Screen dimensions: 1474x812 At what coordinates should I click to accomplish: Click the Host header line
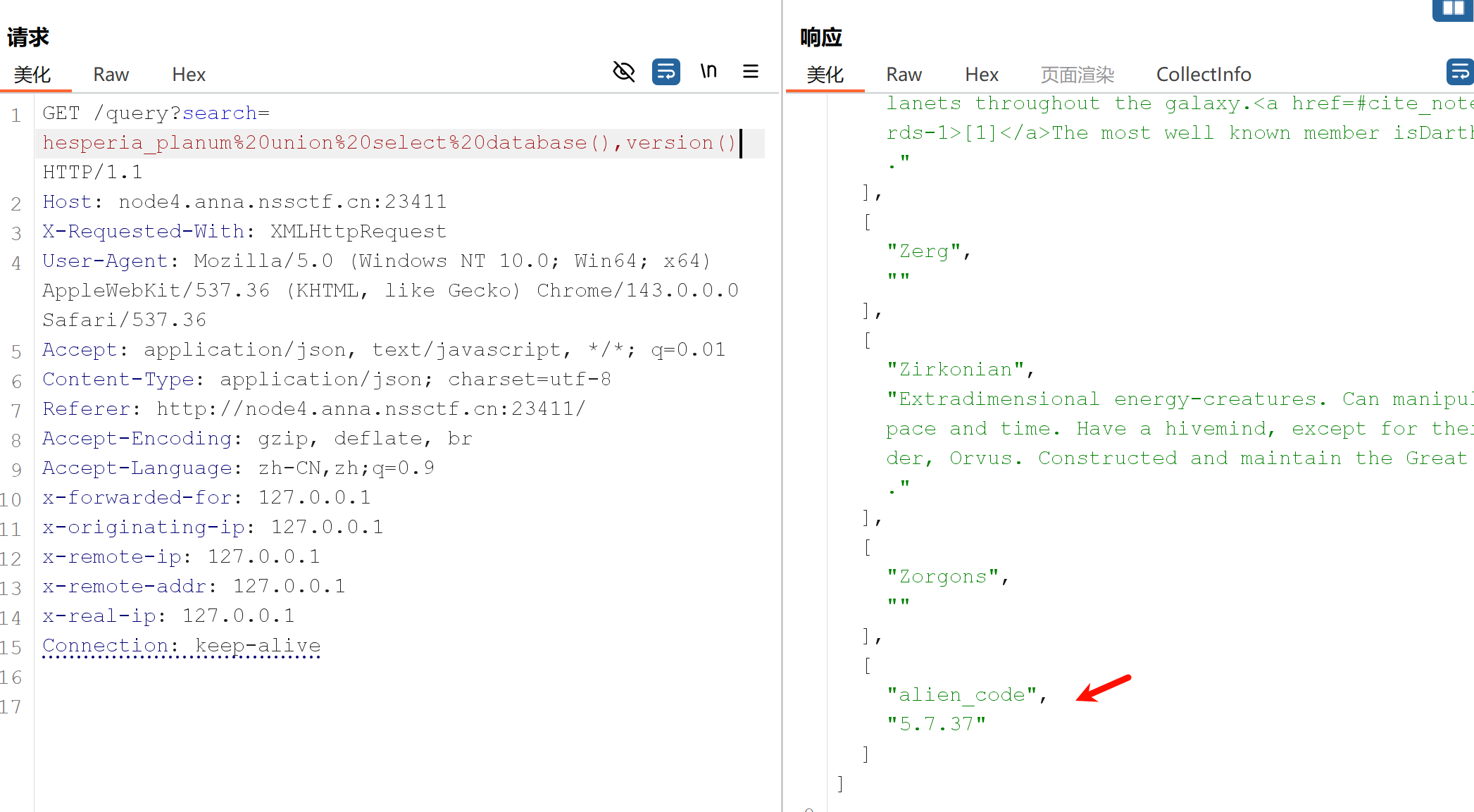(x=244, y=202)
